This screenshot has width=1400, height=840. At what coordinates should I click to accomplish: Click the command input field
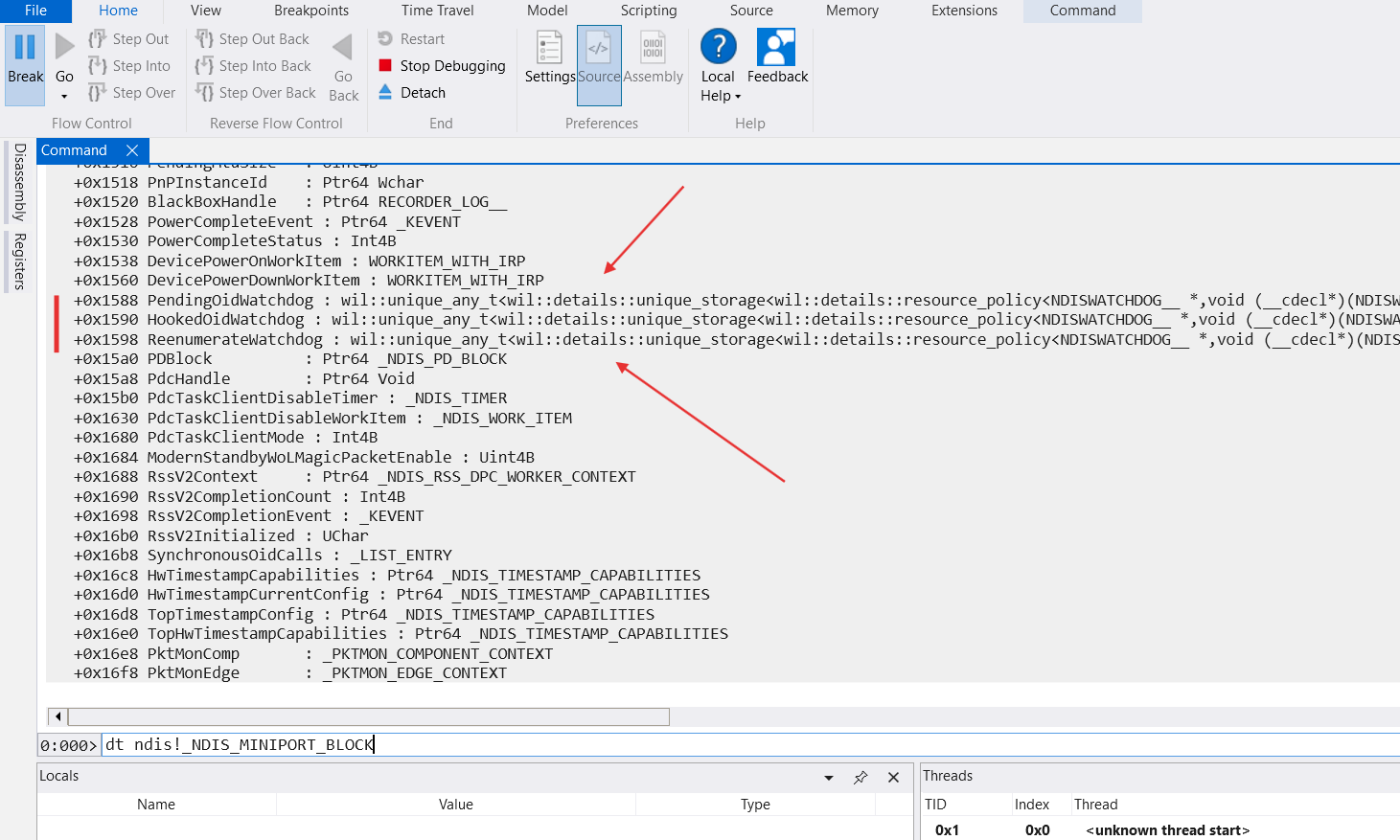tap(747, 745)
